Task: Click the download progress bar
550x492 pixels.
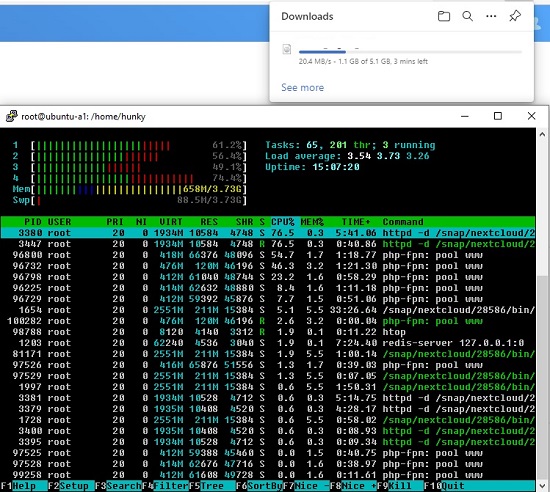Action: coord(410,52)
